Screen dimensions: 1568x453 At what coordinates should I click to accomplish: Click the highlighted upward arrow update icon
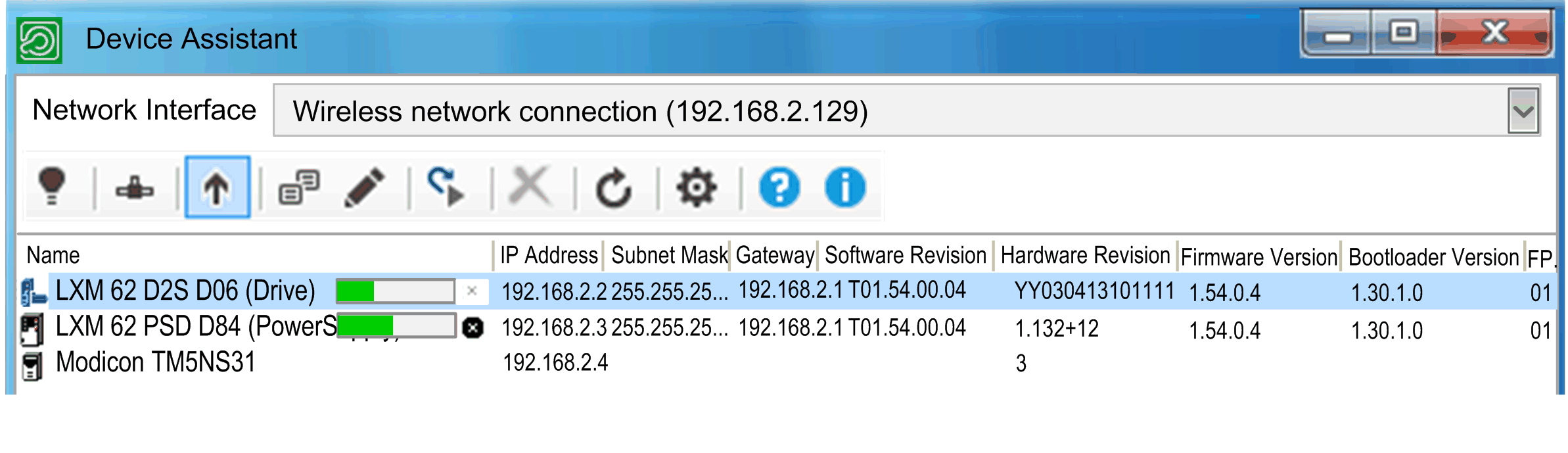click(218, 187)
